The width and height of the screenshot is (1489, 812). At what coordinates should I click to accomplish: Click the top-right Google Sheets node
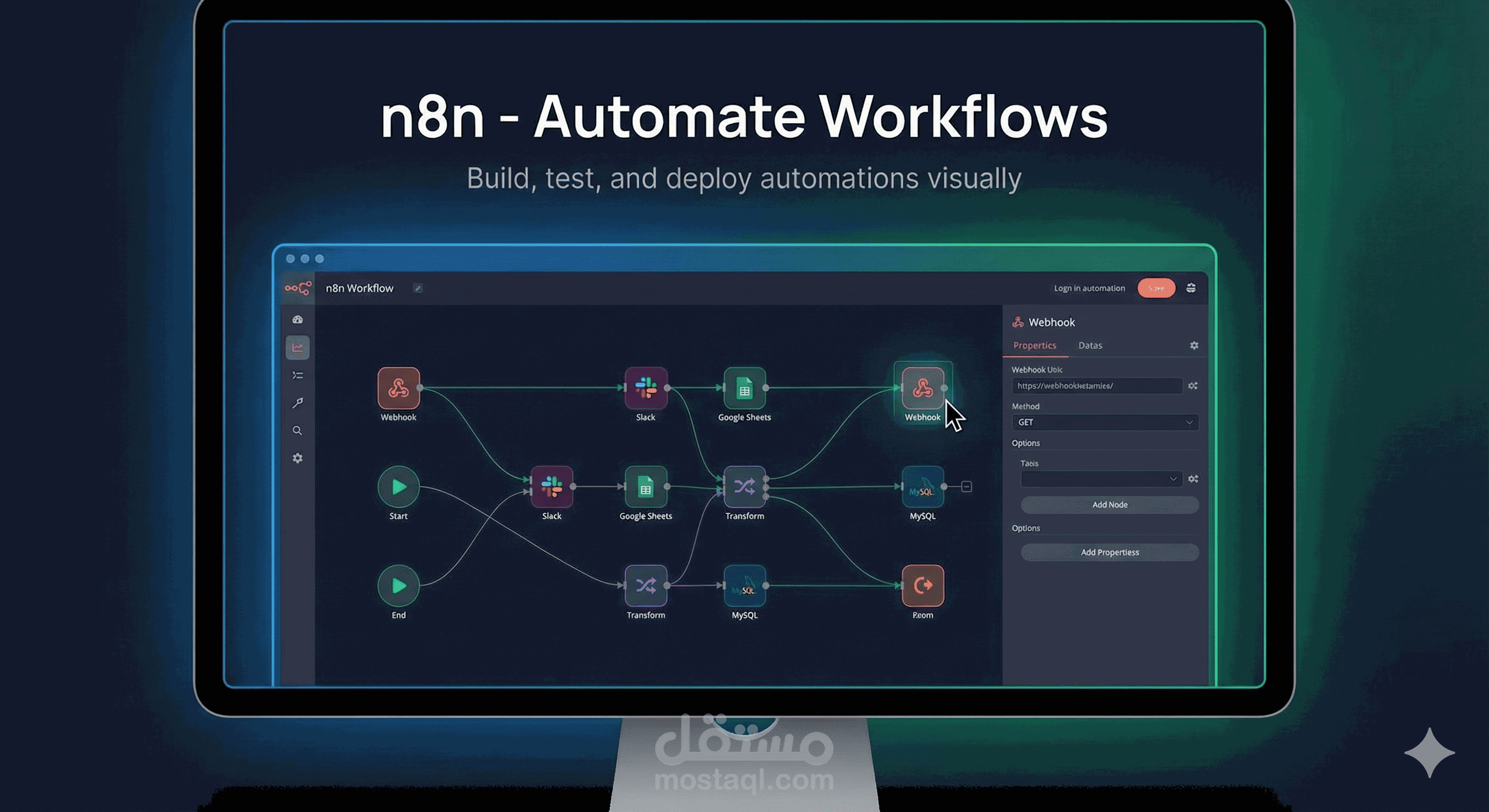744,389
